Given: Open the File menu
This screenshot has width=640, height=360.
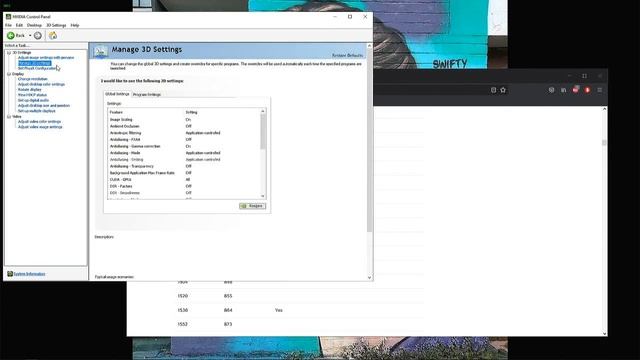Looking at the screenshot, I should click(x=8, y=25).
